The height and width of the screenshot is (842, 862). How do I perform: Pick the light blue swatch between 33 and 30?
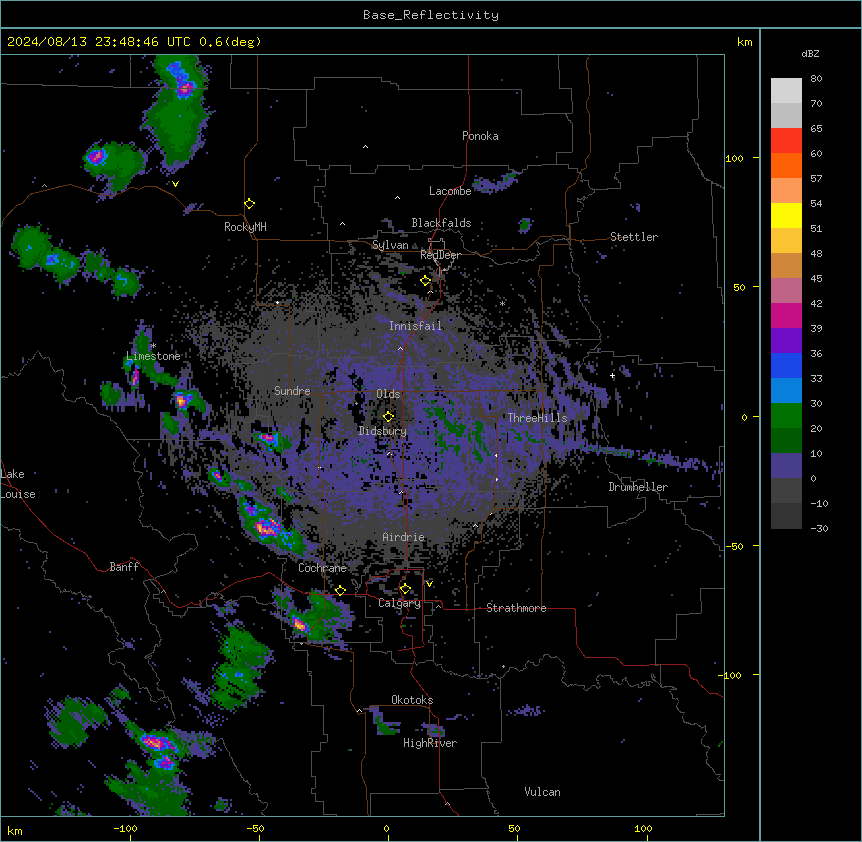coord(786,391)
